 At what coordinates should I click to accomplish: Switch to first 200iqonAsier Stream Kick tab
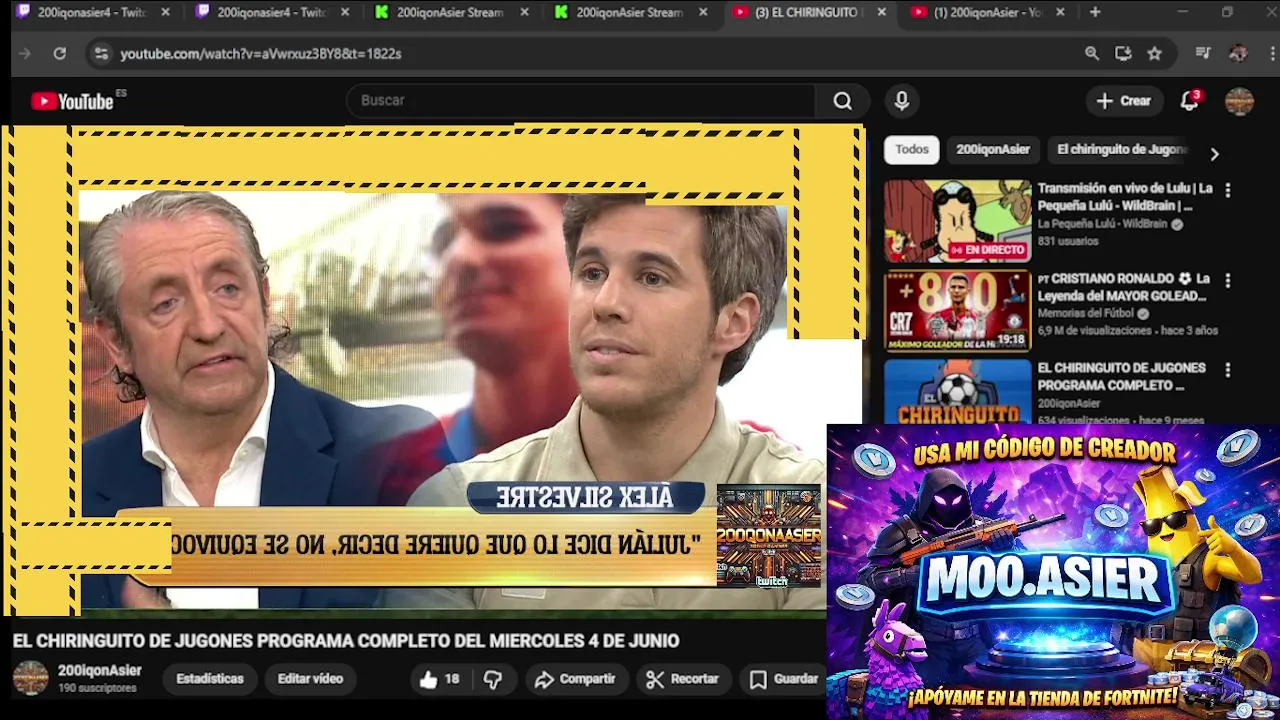(x=452, y=12)
